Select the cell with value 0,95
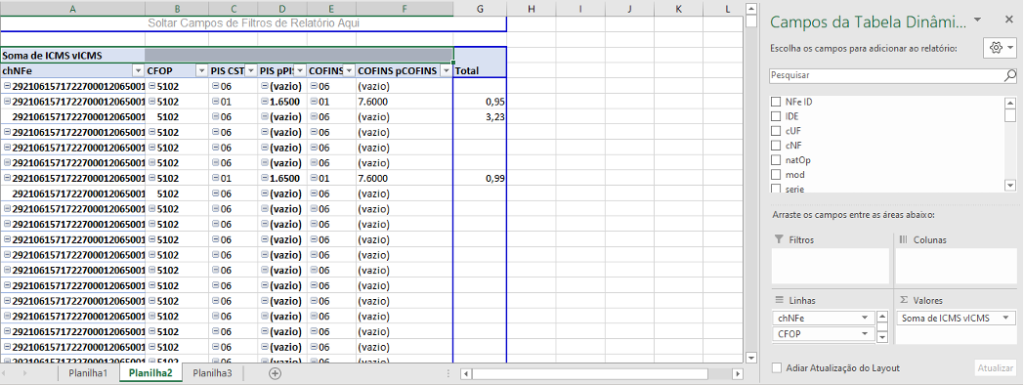This screenshot has width=1024, height=385. [480, 102]
